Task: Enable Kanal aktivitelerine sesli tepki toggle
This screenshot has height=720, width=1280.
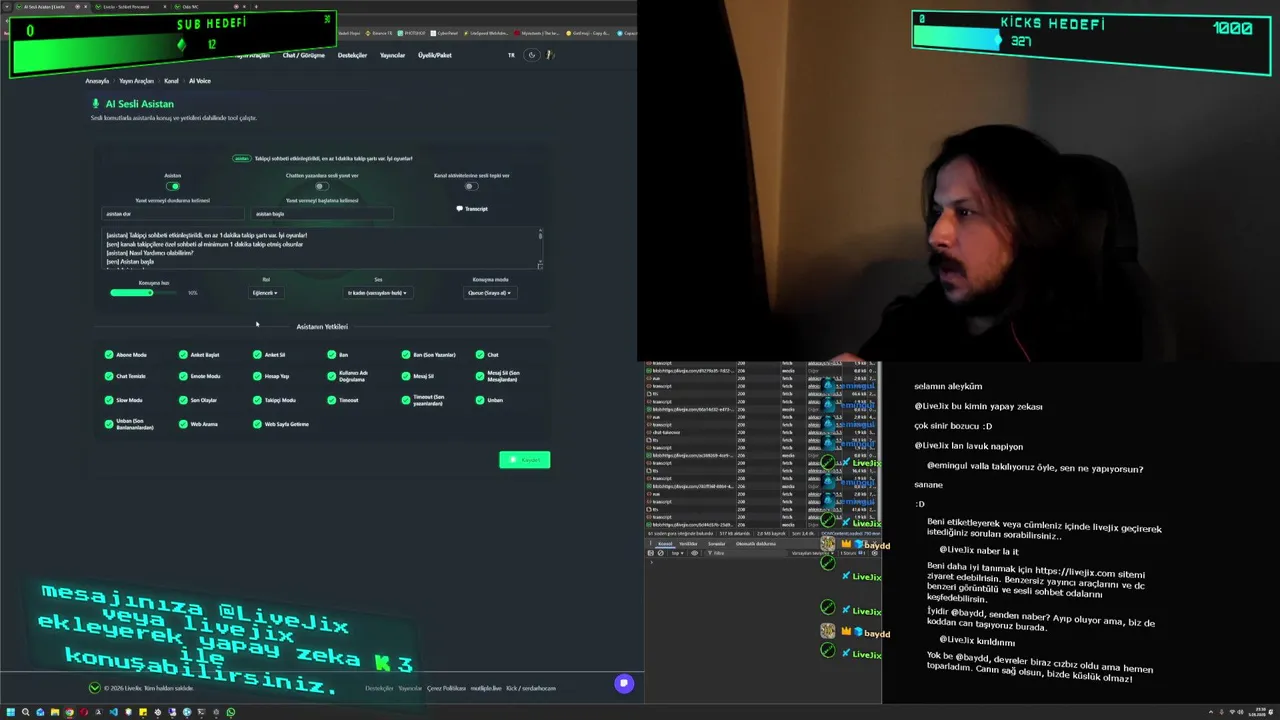Action: (470, 186)
